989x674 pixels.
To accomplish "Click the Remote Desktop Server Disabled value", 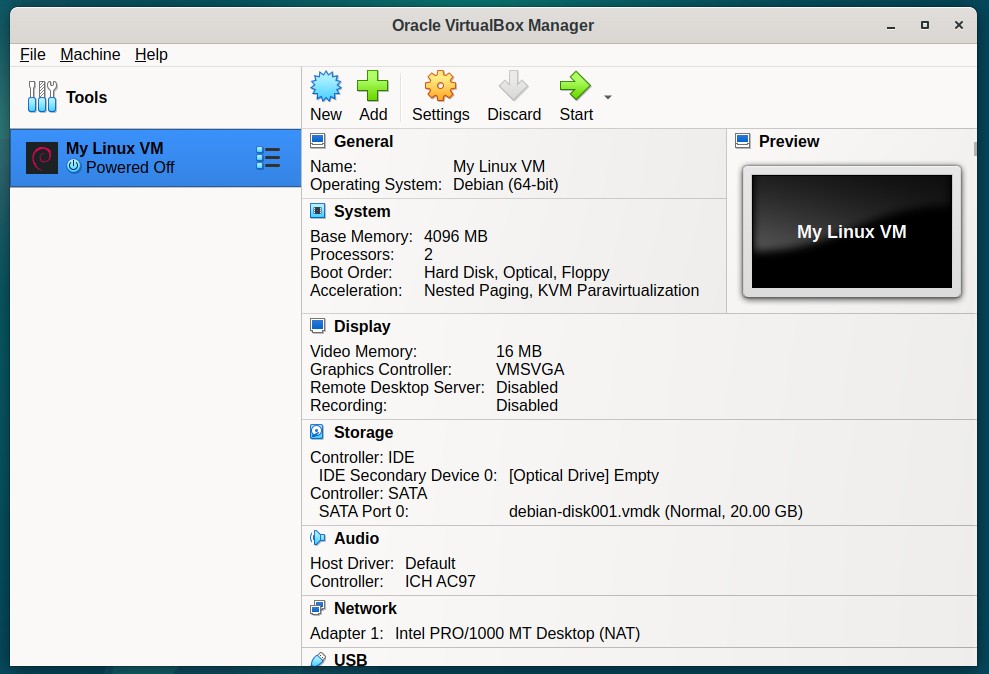I will coord(527,388).
